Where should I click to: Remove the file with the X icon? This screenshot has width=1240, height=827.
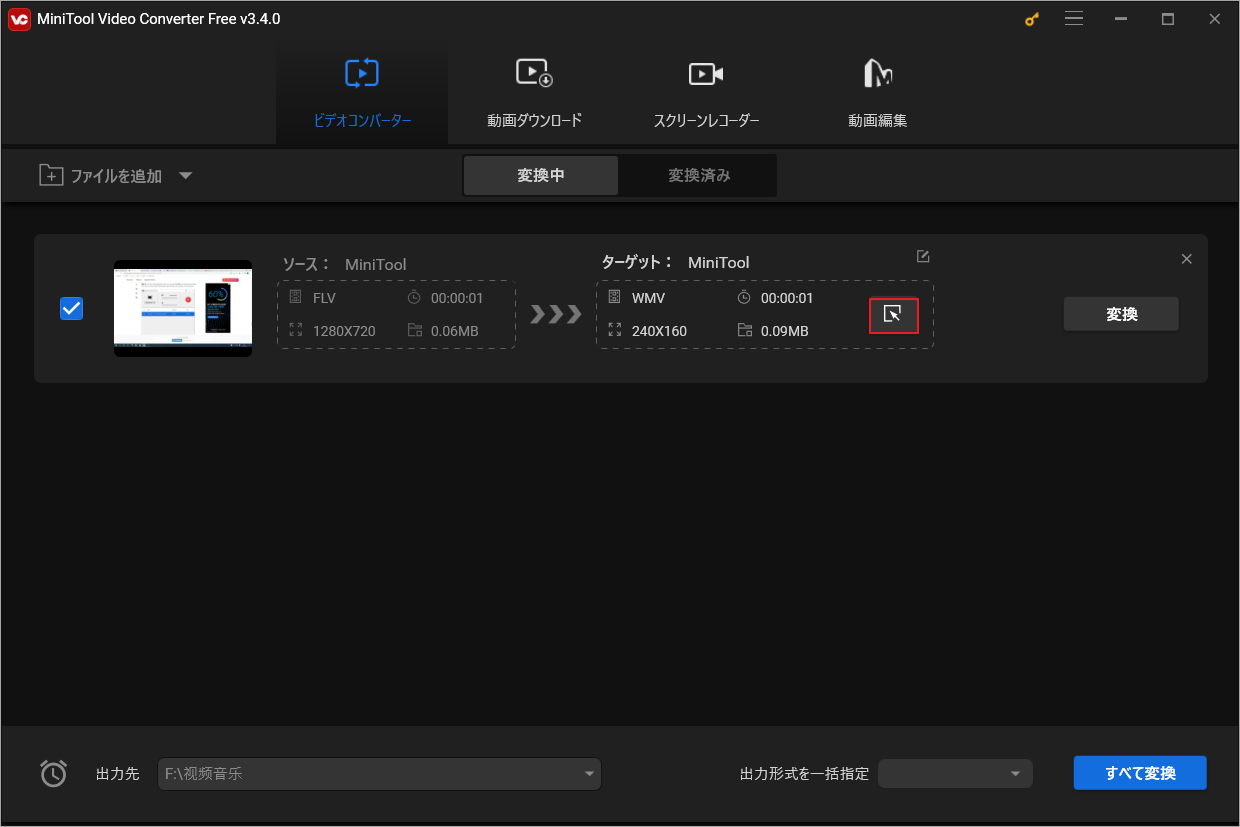point(1186,259)
